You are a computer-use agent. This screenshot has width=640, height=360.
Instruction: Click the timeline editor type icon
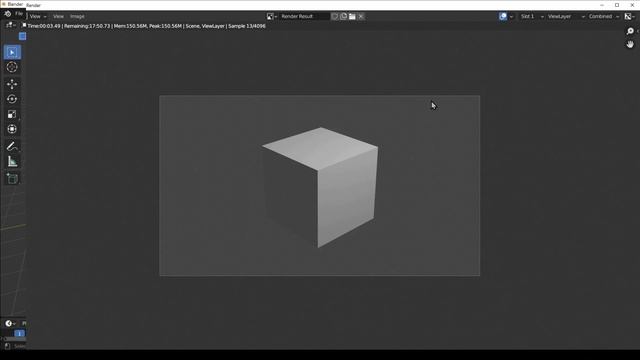point(10,324)
